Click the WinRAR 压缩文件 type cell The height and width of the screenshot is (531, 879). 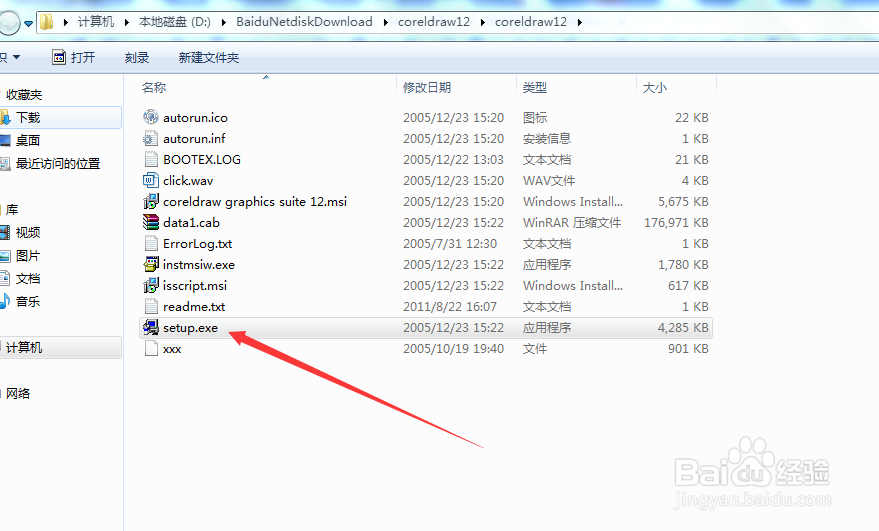coord(572,223)
